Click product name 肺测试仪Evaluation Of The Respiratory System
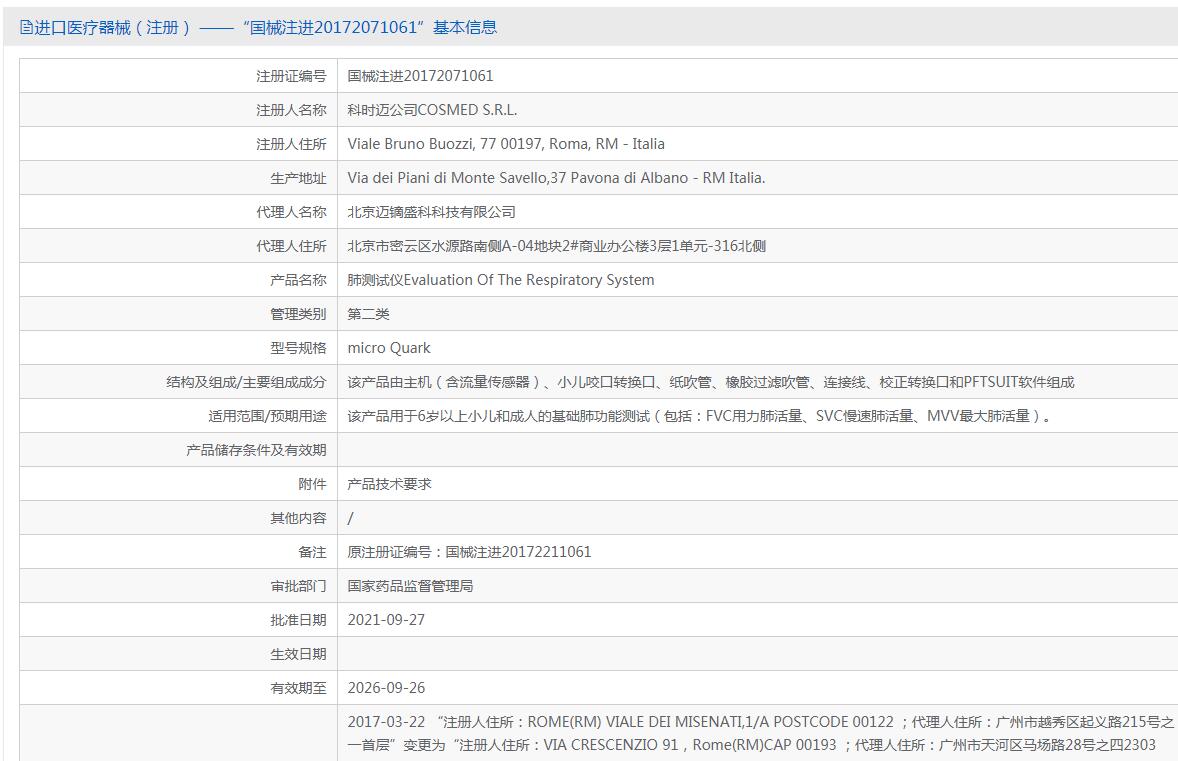This screenshot has height=761, width=1178. (x=500, y=279)
